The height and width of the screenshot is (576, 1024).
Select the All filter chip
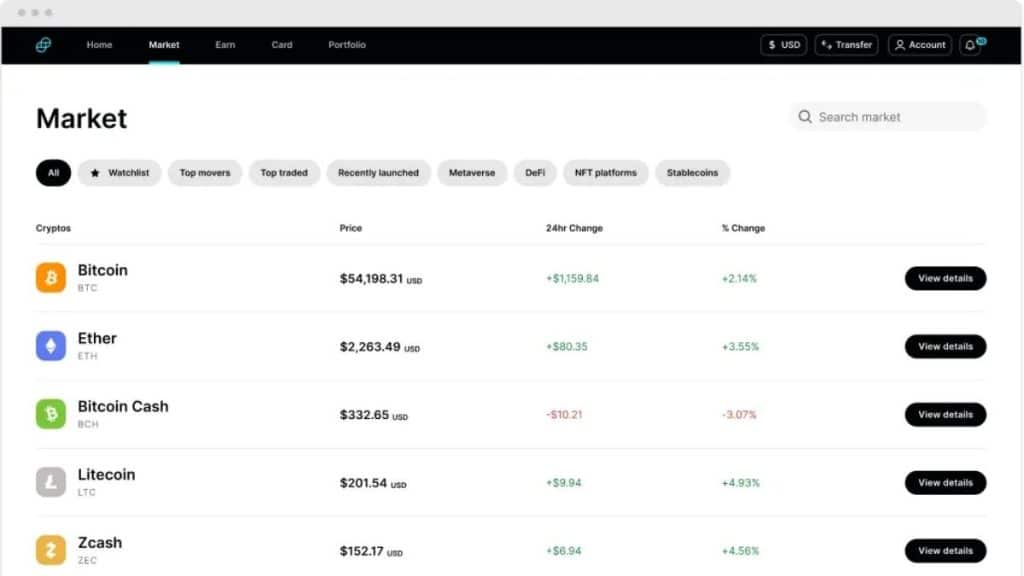[x=54, y=173]
